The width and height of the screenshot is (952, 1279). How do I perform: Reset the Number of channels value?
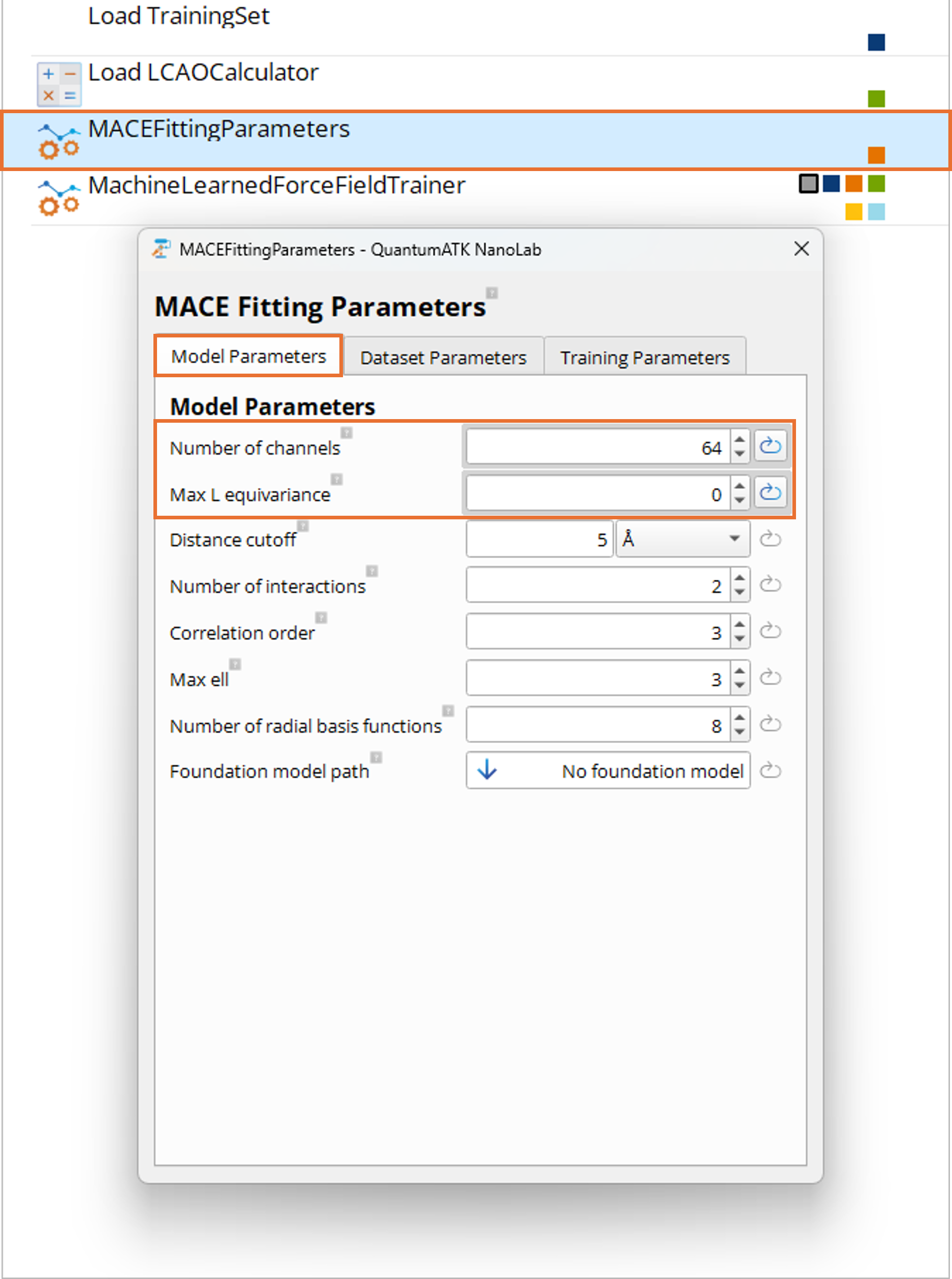pos(770,446)
